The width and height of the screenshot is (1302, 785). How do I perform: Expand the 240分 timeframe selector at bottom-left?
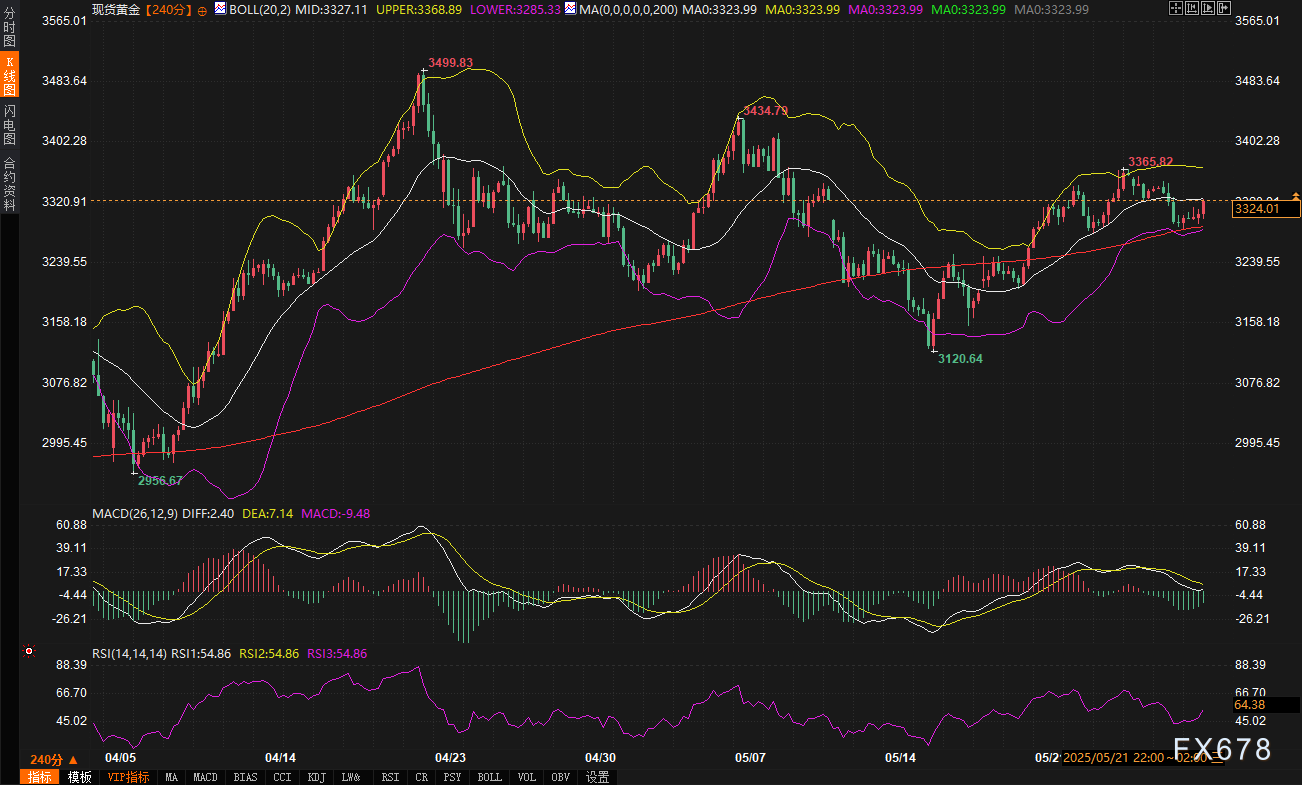pyautogui.click(x=52, y=759)
